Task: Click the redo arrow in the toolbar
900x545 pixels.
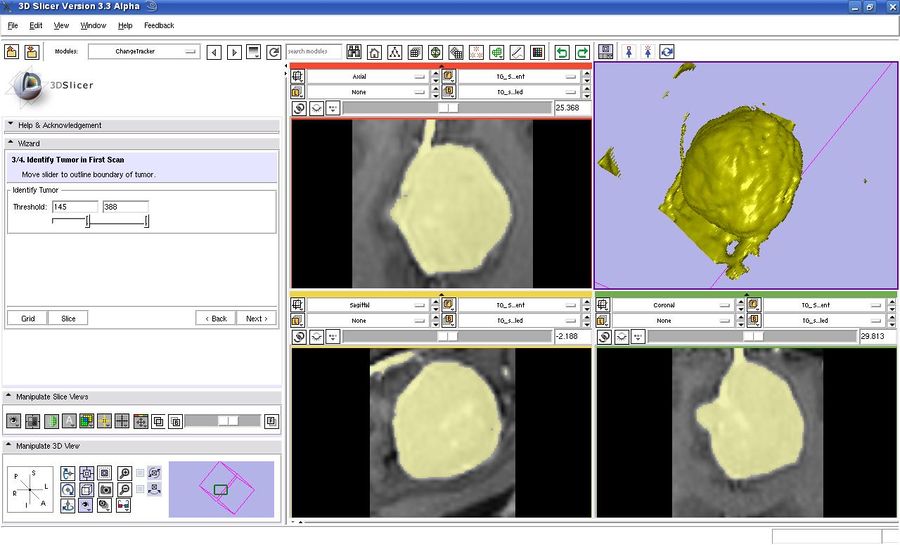Action: [x=582, y=52]
